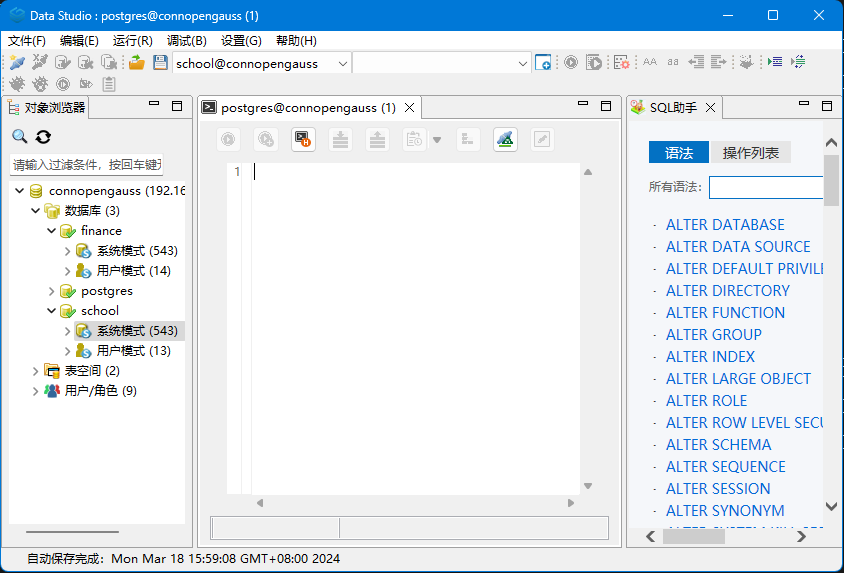This screenshot has height=573, width=844.
Task: Close the SQL助手 tab
Action: point(711,108)
